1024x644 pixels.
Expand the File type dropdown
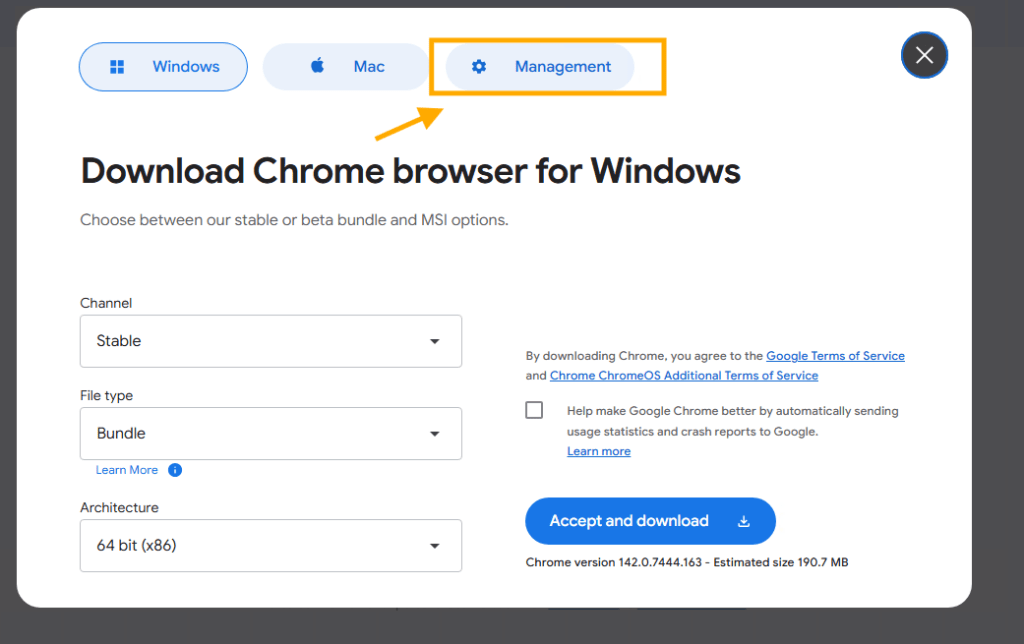tap(270, 433)
